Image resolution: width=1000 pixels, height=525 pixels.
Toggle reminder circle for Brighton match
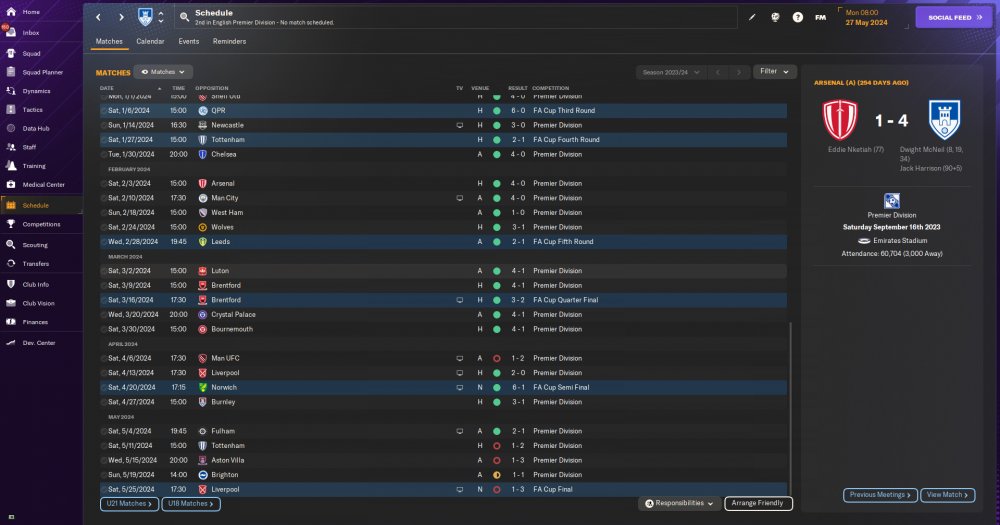[104, 475]
